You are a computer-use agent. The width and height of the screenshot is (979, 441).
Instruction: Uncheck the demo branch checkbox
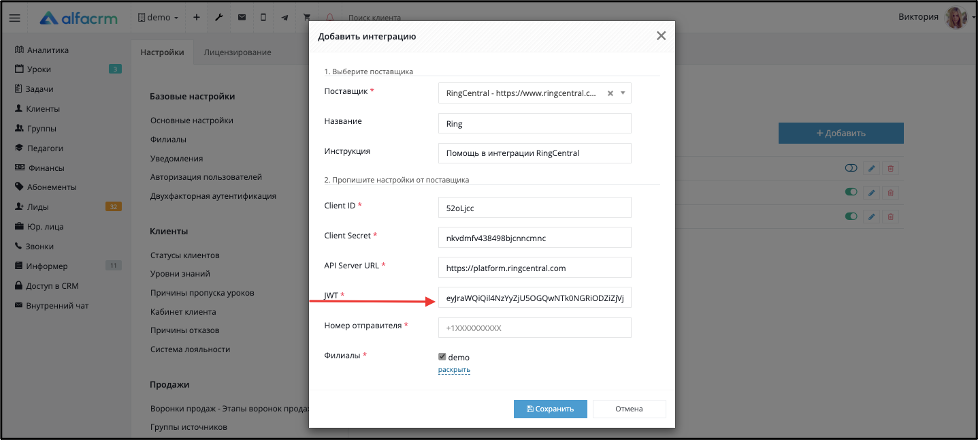(x=442, y=357)
